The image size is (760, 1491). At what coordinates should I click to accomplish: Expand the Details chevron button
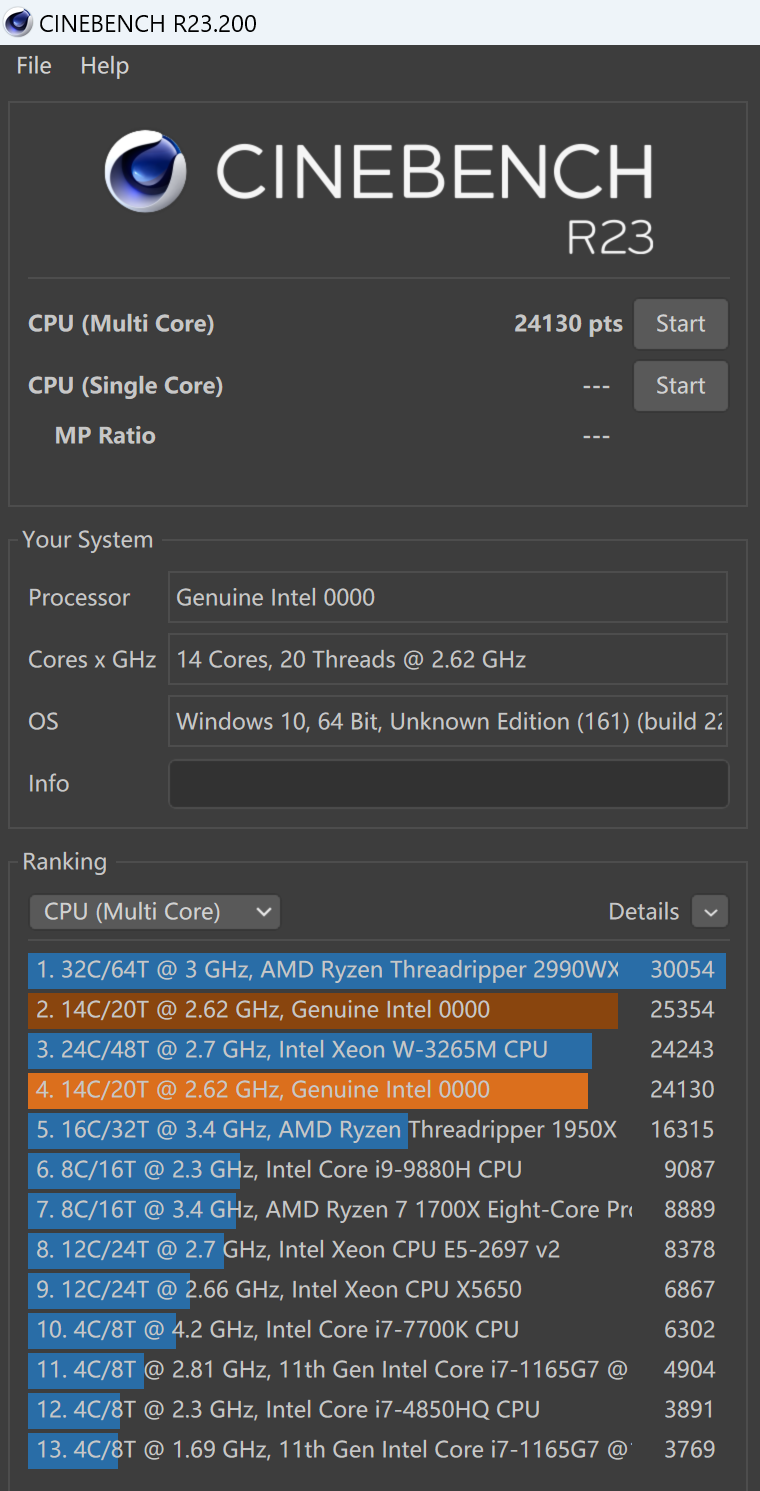[x=710, y=912]
